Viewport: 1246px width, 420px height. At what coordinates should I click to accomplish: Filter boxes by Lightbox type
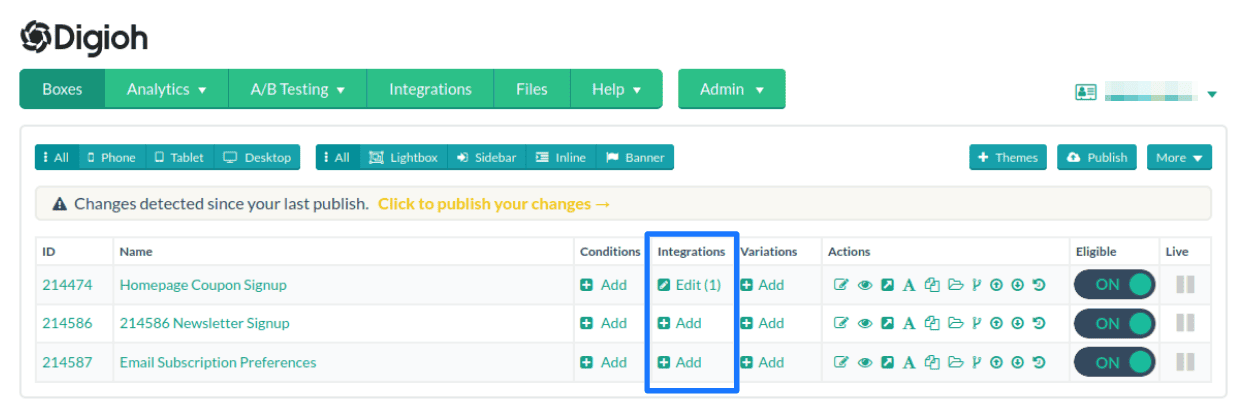point(403,158)
